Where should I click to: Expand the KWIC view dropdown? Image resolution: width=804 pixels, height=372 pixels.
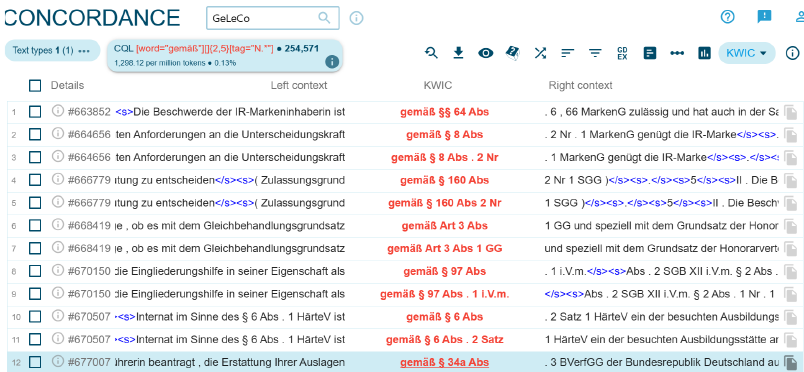pos(747,53)
